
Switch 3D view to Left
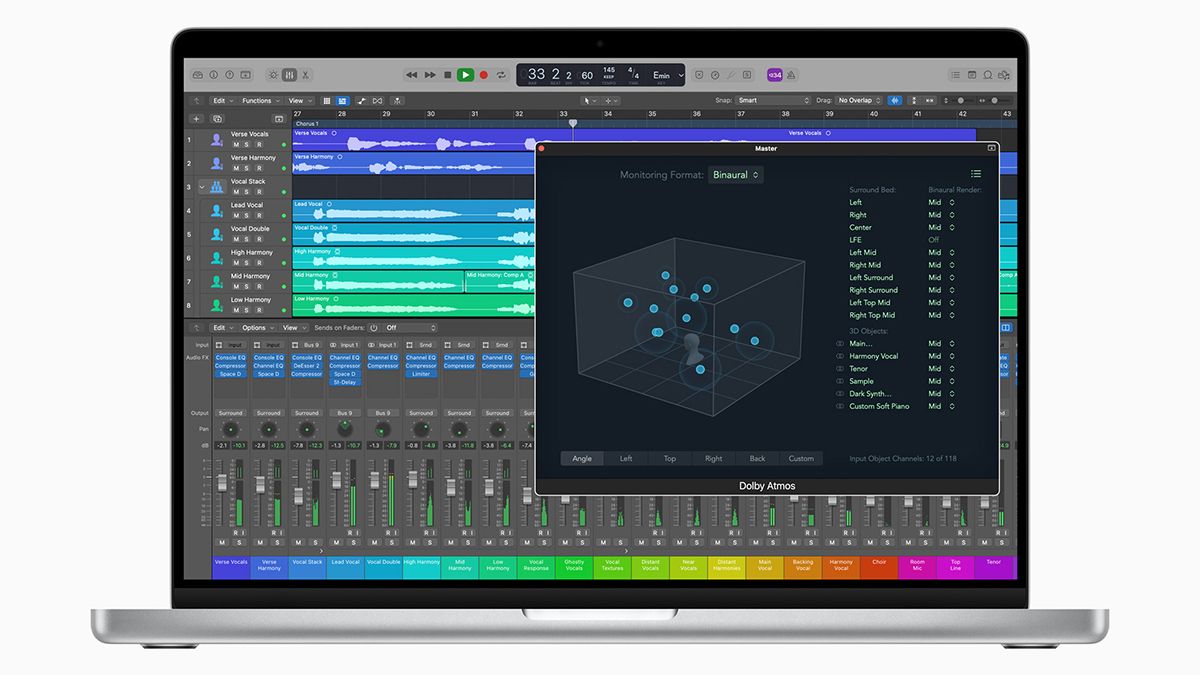coord(626,459)
